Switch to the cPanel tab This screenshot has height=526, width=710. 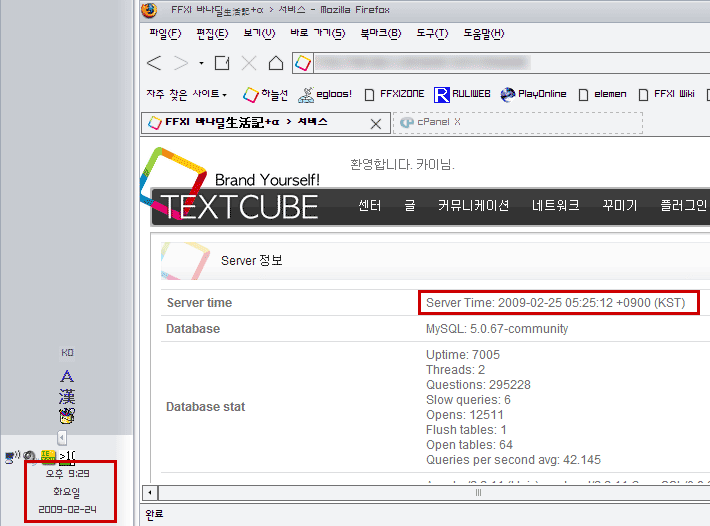click(x=517, y=122)
